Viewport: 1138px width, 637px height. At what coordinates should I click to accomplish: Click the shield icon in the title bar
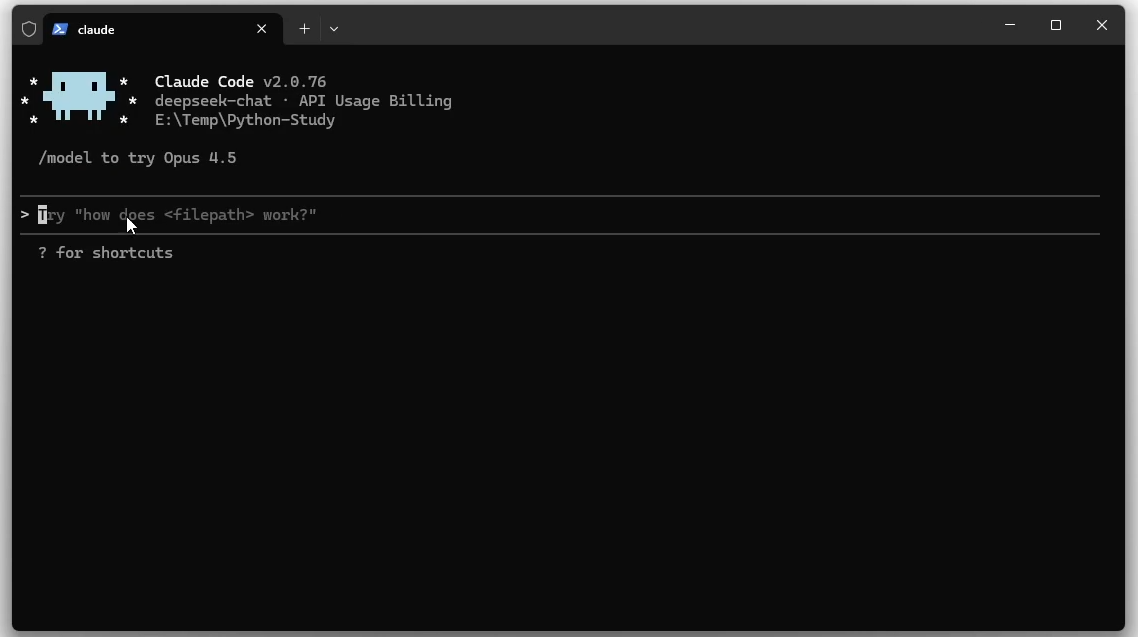pos(28,29)
